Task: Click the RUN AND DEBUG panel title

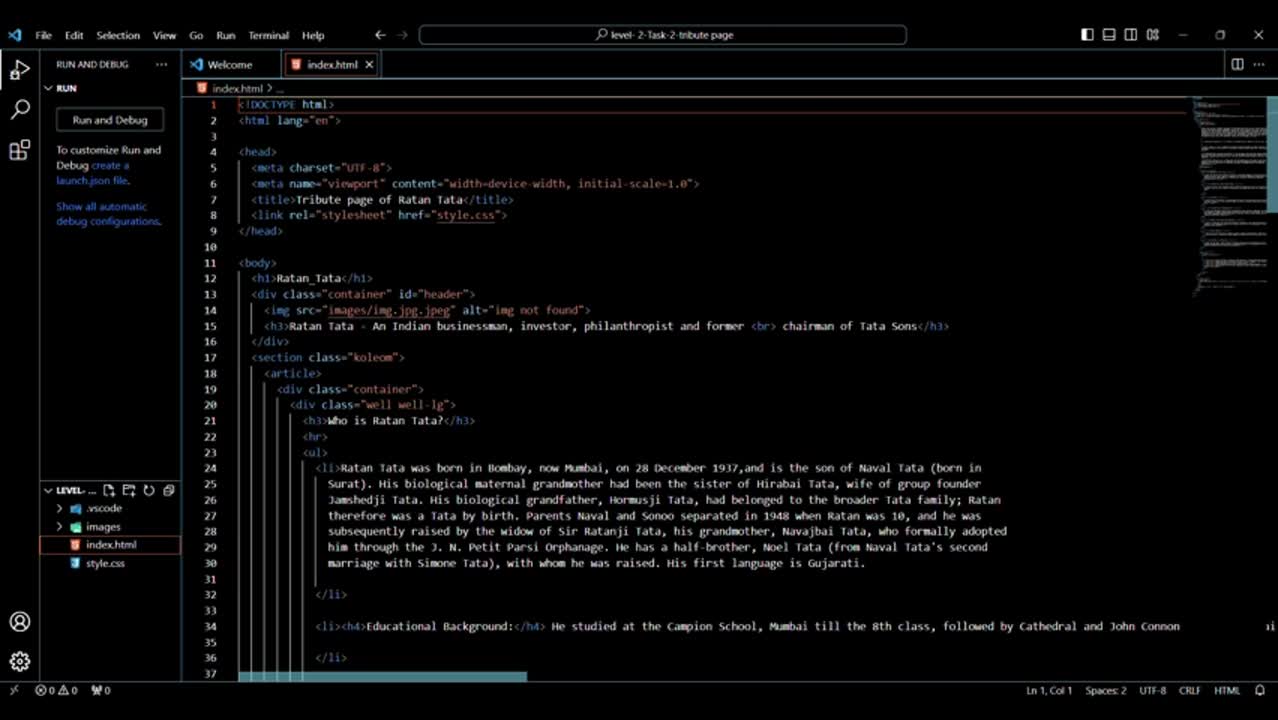Action: pyautogui.click(x=92, y=64)
